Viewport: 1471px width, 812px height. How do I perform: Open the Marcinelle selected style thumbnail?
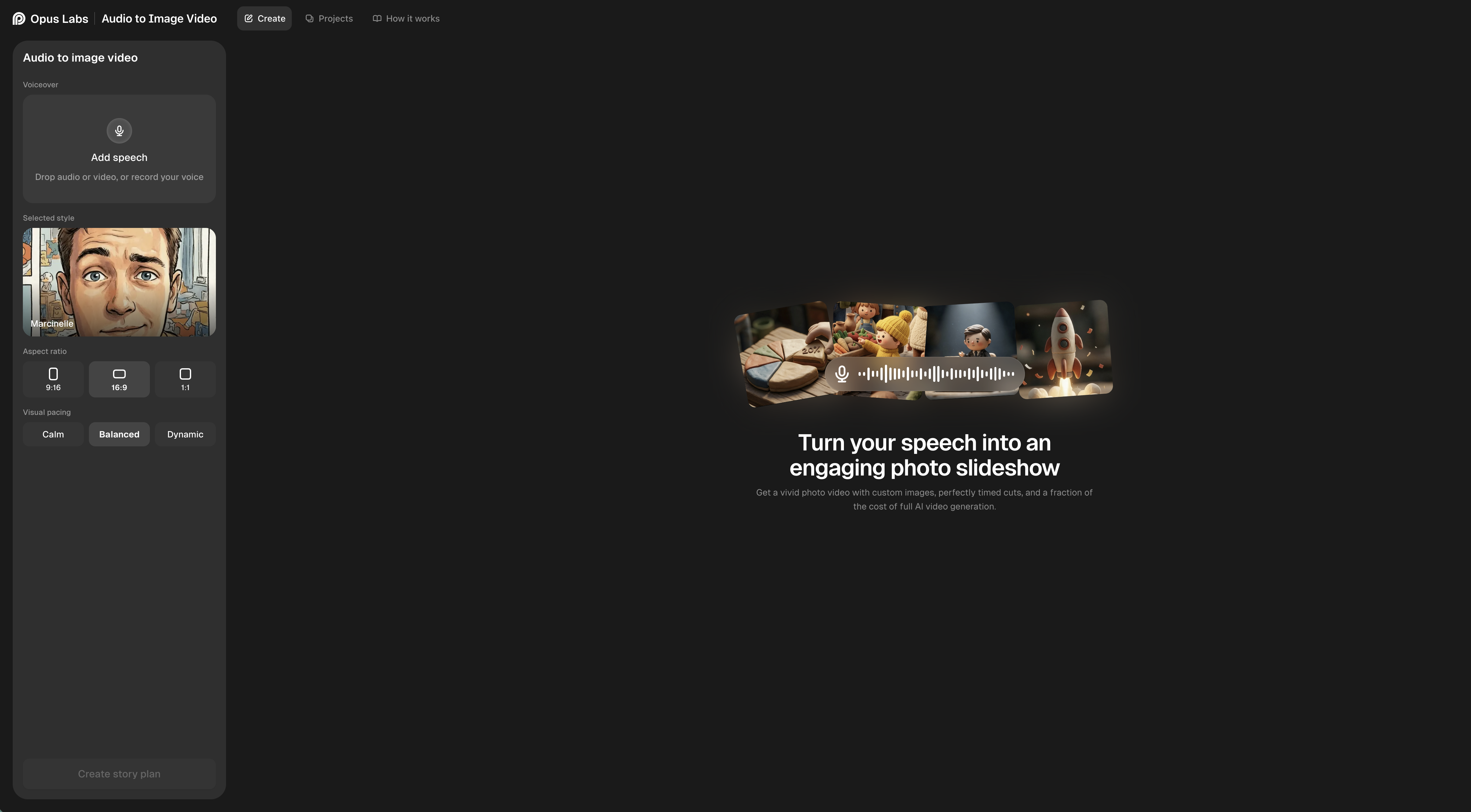119,282
